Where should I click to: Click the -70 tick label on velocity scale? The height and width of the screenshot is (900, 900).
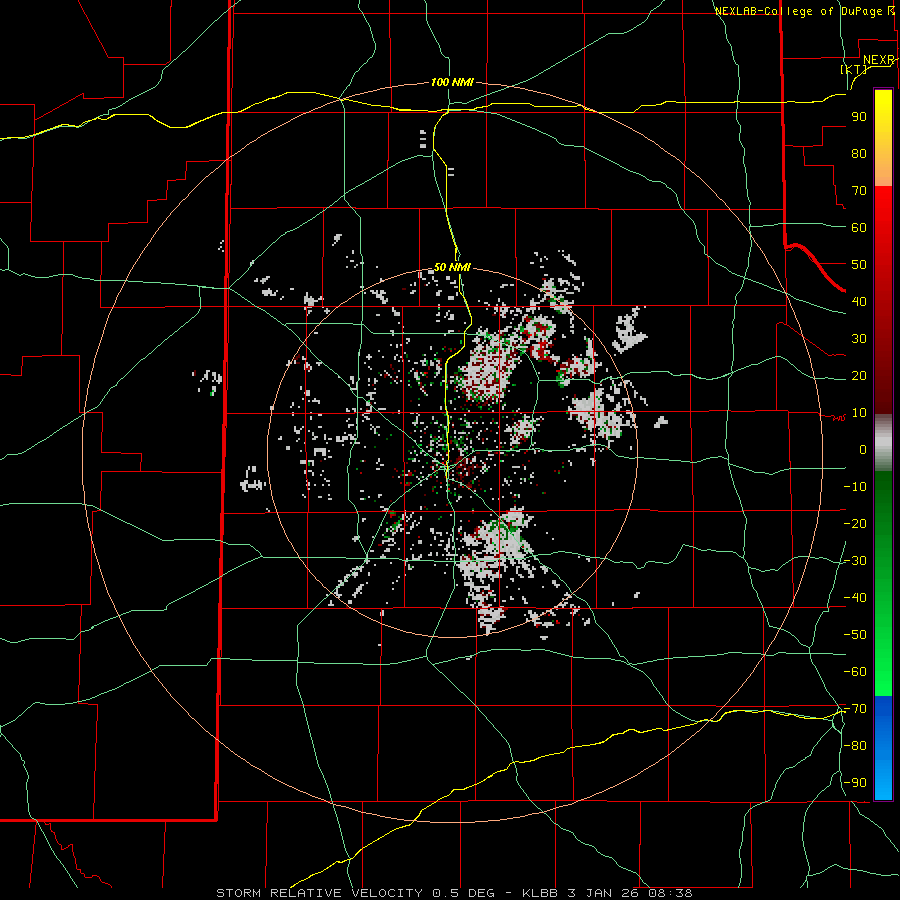855,709
